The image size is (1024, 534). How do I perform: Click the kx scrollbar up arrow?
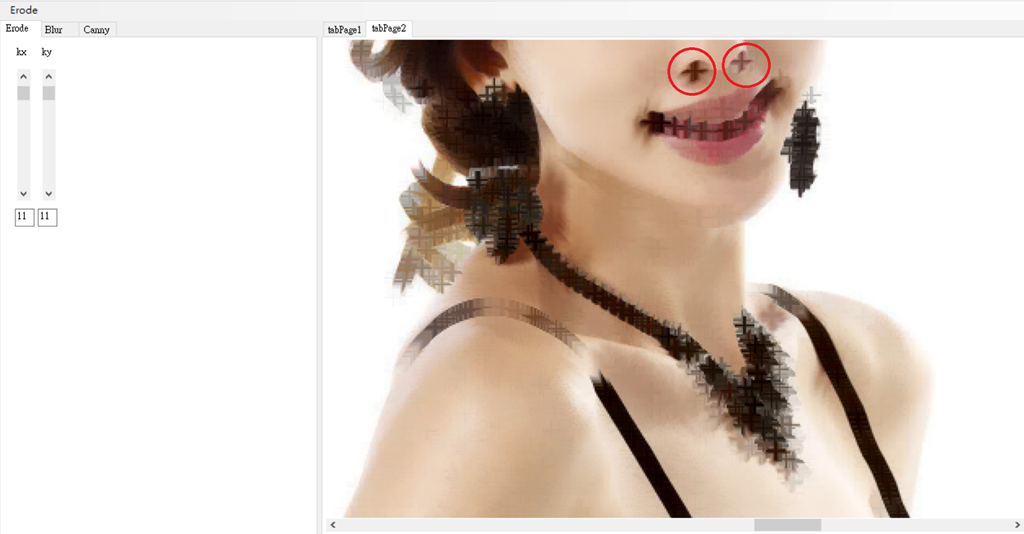(x=24, y=77)
